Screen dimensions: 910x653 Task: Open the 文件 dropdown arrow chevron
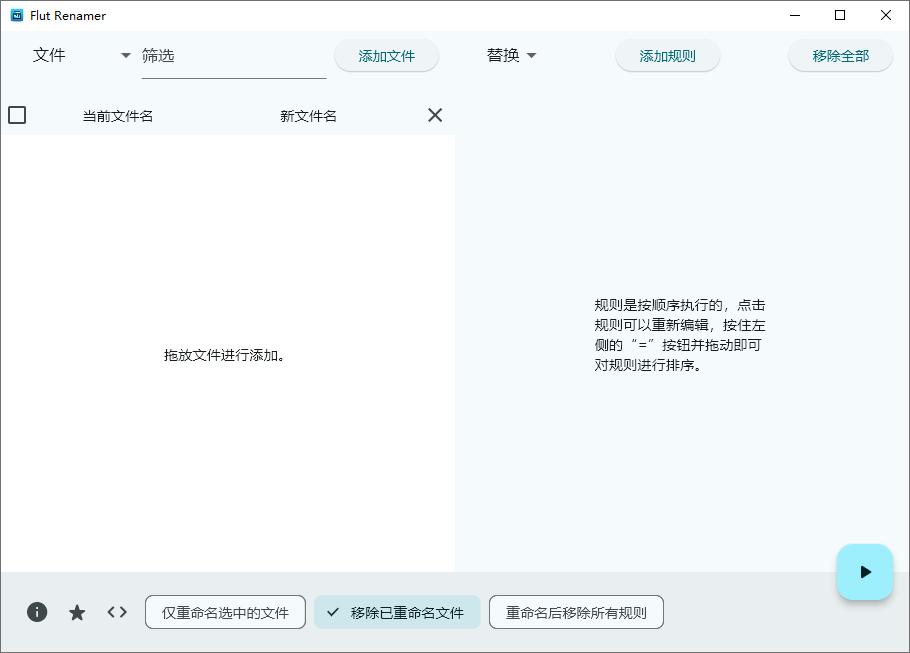coord(124,56)
